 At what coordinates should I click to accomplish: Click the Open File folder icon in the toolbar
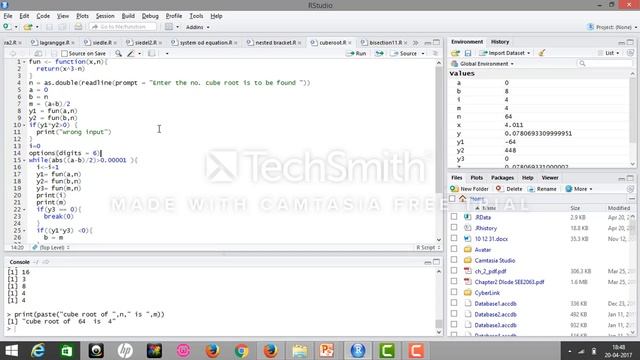[28, 27]
